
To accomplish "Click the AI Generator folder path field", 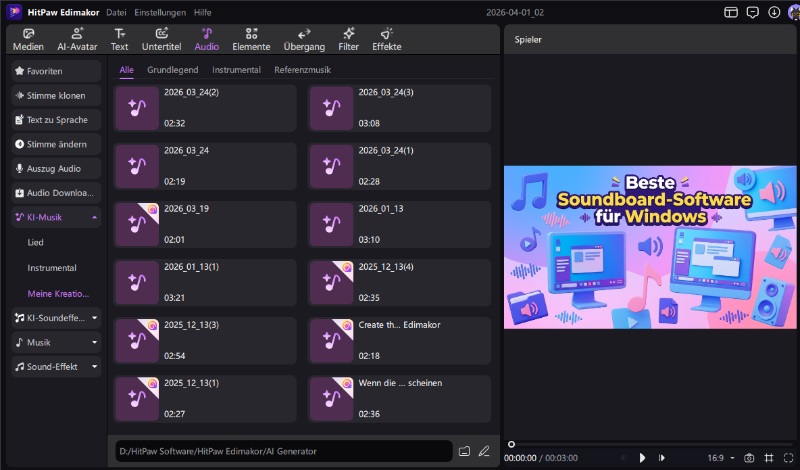I will pos(284,451).
